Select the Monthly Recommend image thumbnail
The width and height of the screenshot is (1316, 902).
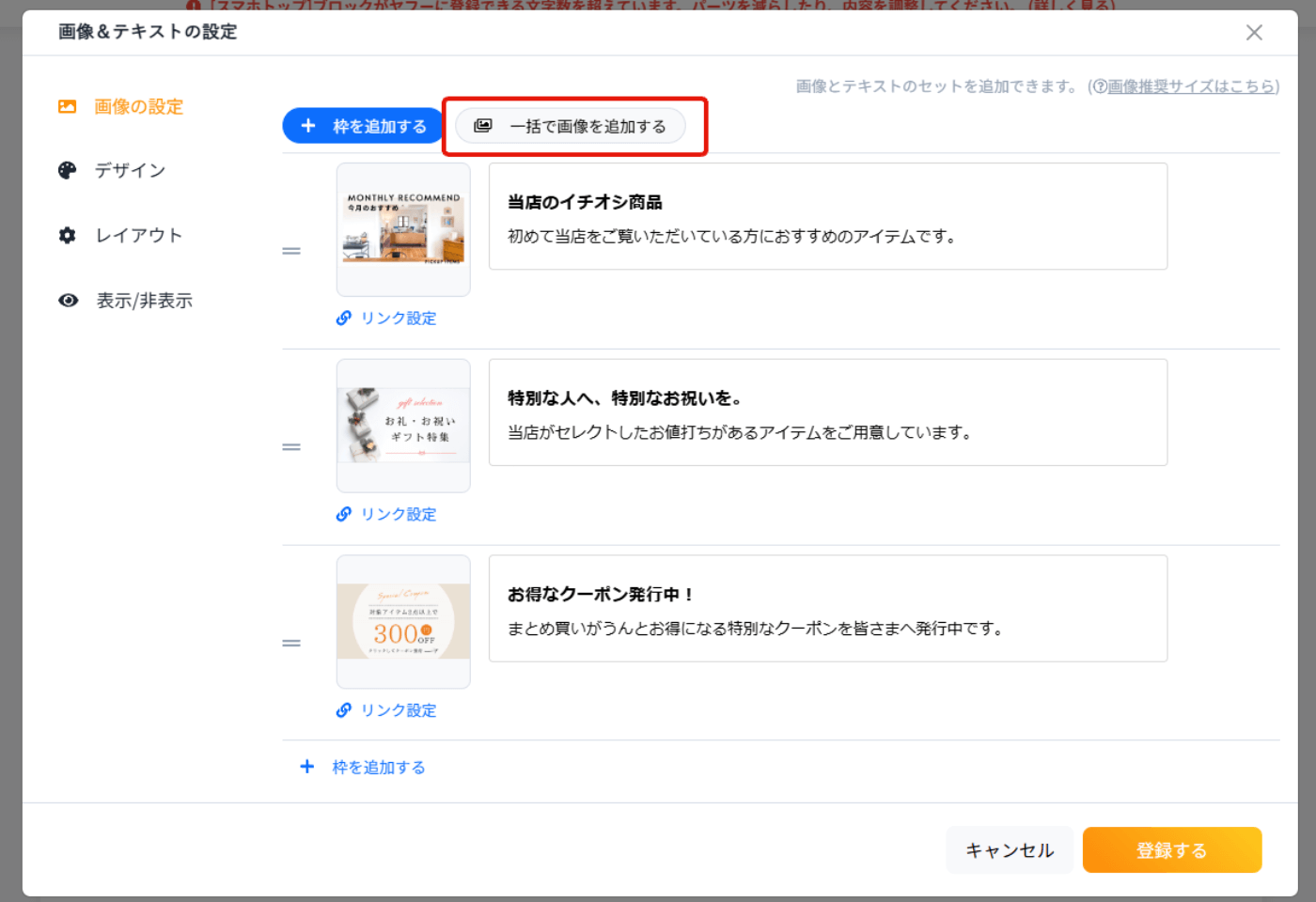pos(403,230)
